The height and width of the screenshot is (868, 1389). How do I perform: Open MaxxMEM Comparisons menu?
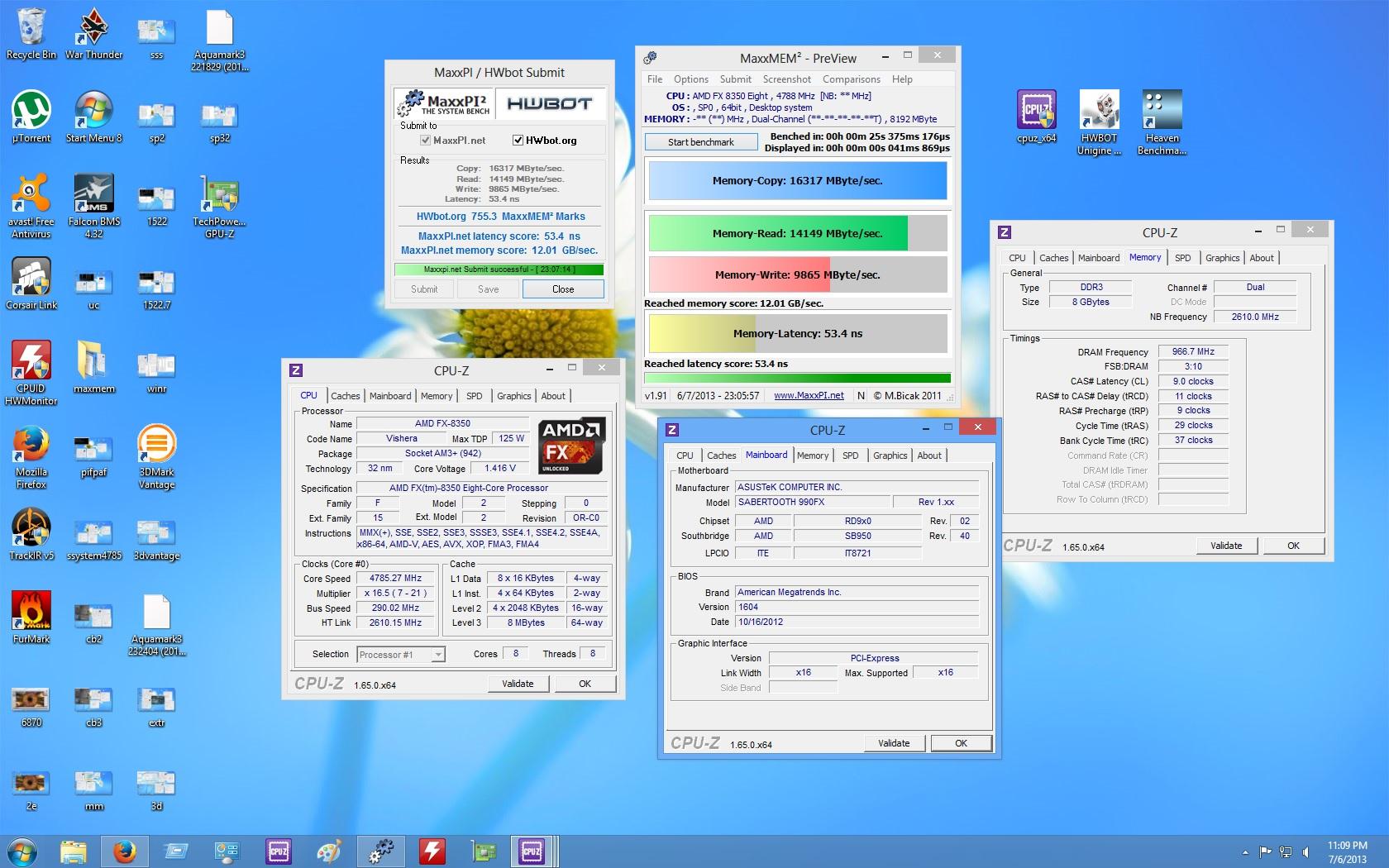pyautogui.click(x=852, y=79)
